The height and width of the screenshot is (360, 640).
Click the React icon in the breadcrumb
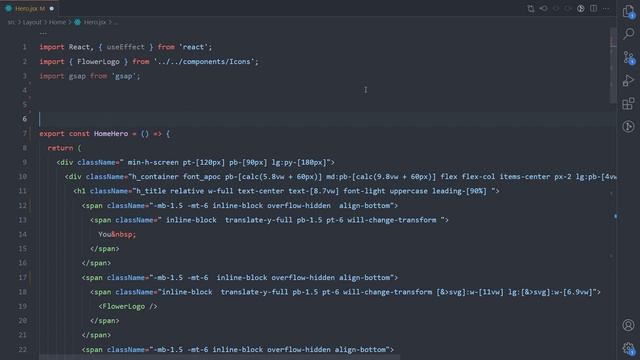(78, 22)
